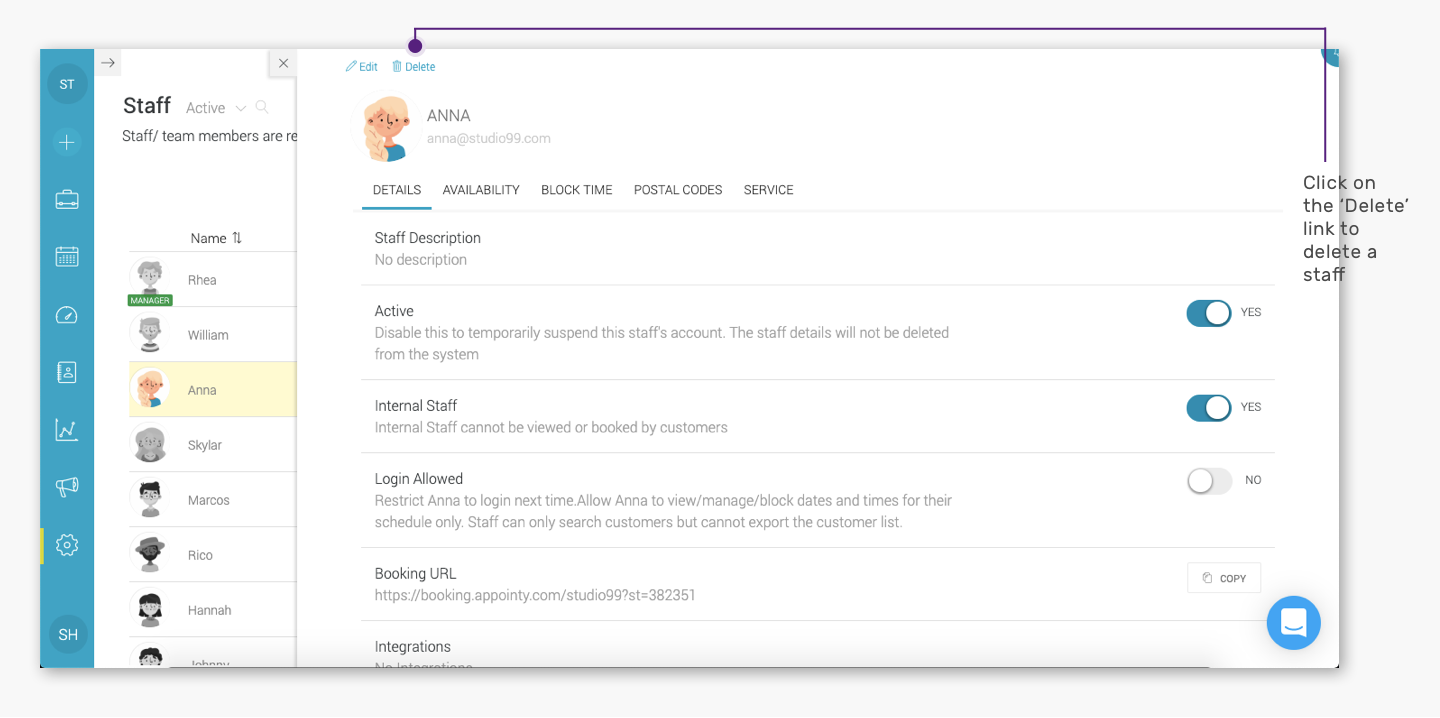Click the Edit link
Screen dimensions: 1440x718
pyautogui.click(x=362, y=67)
